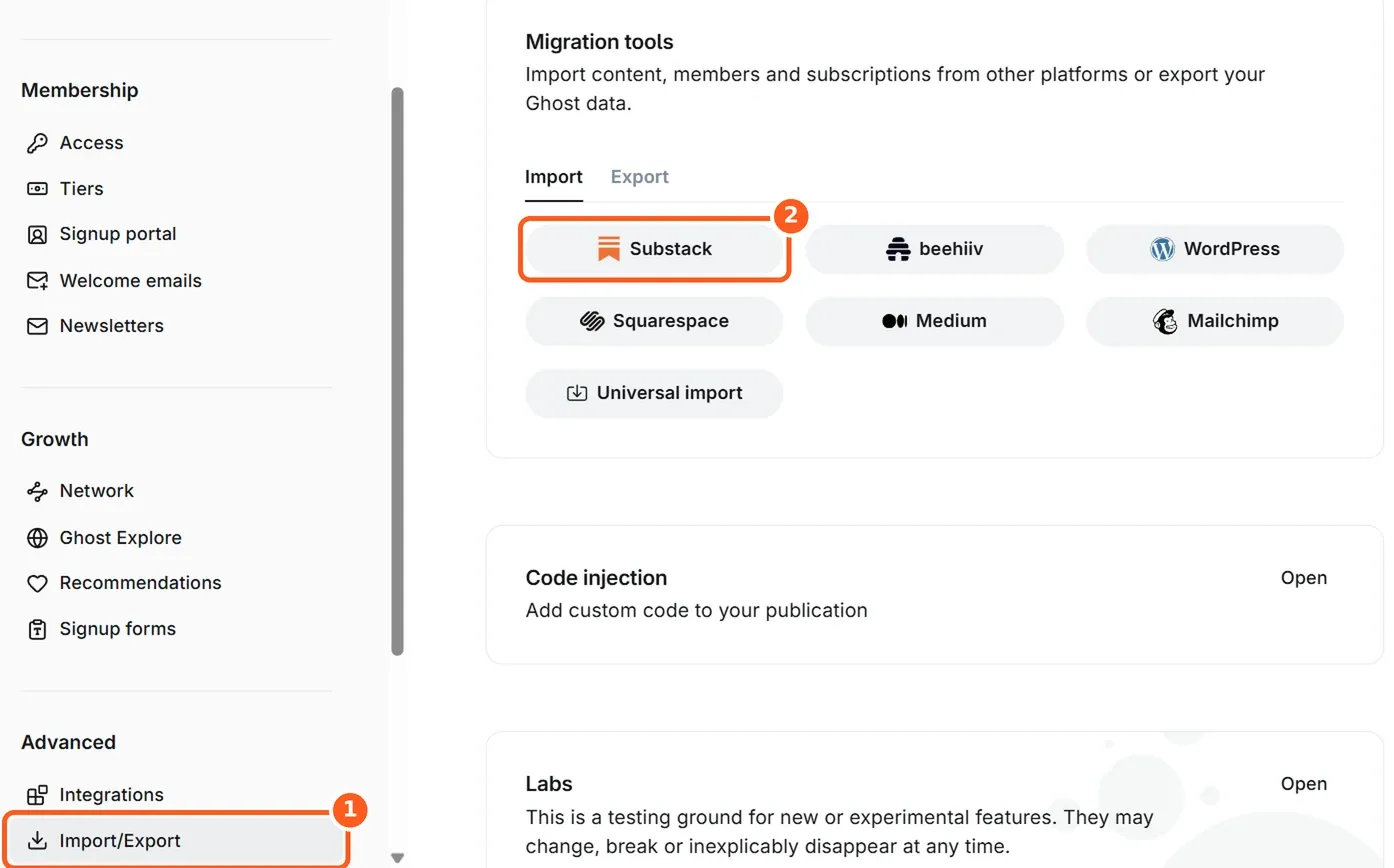Click the Newsletters envelope icon
The height and width of the screenshot is (868, 1394).
(37, 326)
